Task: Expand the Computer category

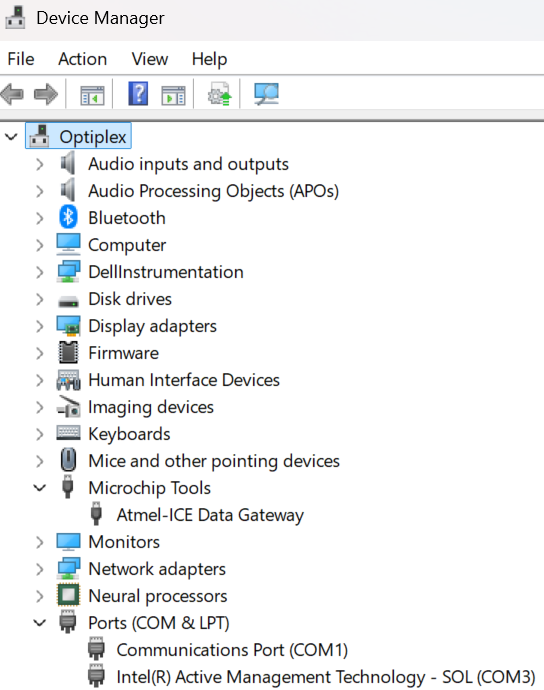Action: coord(40,245)
